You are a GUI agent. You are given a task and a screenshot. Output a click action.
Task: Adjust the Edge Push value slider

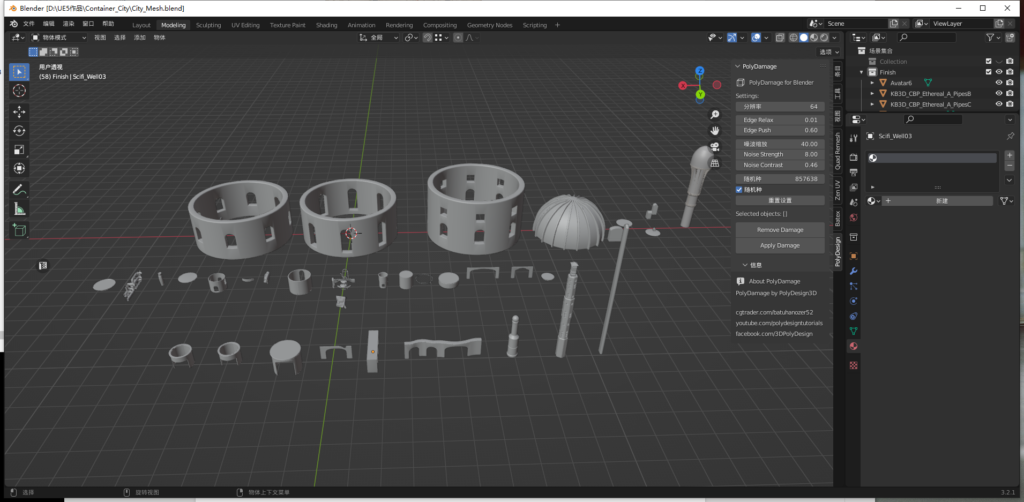click(x=780, y=130)
